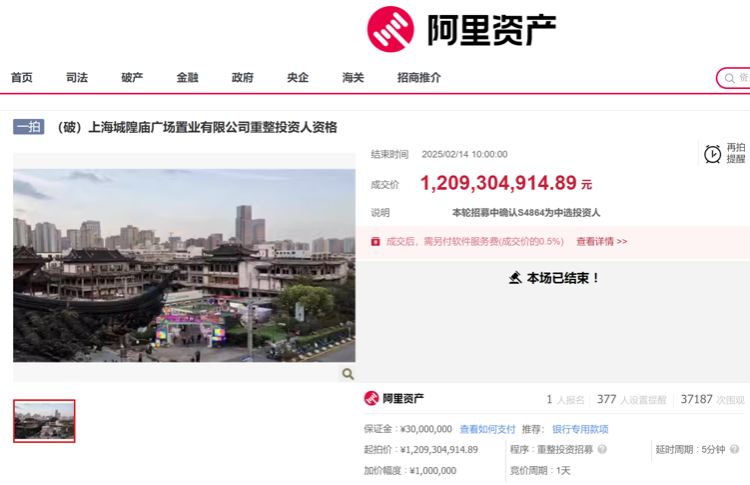The height and width of the screenshot is (485, 750).
Task: Click the help icon beside 延时周期 5分钟
Action: coord(735,449)
